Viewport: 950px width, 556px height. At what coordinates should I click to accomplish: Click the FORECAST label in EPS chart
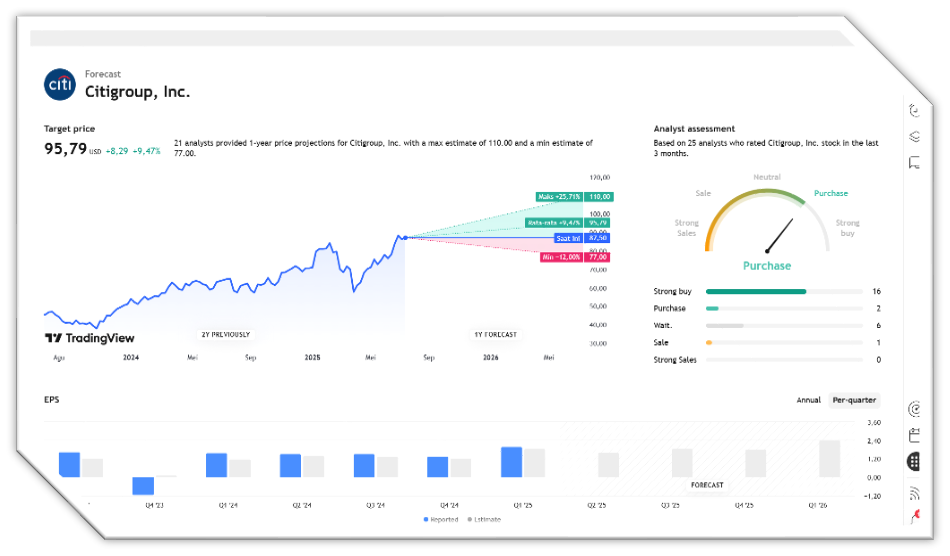tap(707, 485)
